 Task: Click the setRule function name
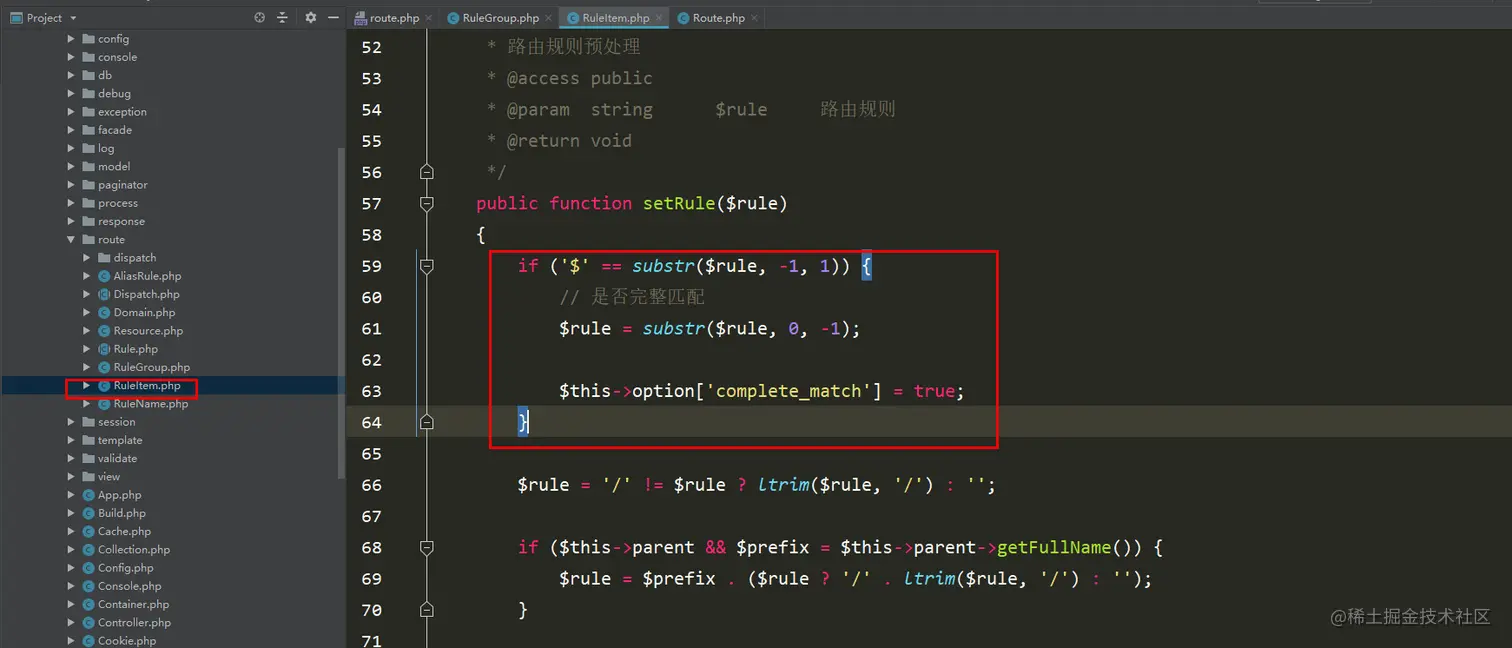tap(679, 203)
